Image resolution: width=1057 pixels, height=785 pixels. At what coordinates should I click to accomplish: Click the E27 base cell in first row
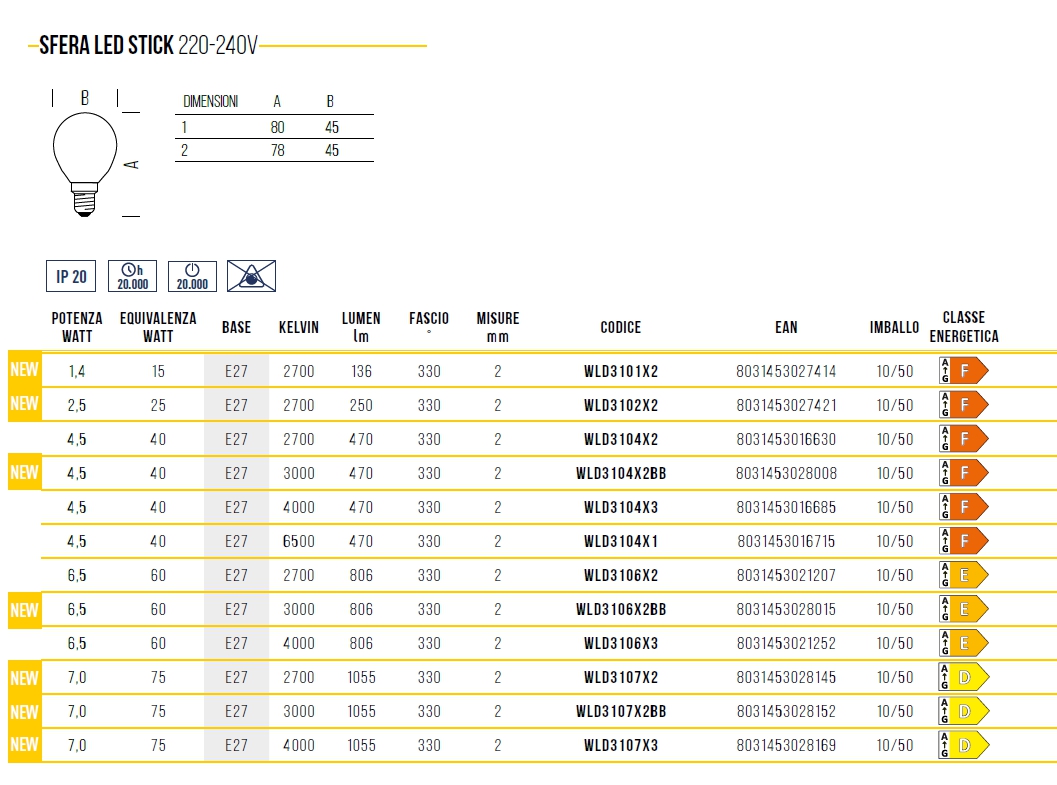(x=236, y=371)
